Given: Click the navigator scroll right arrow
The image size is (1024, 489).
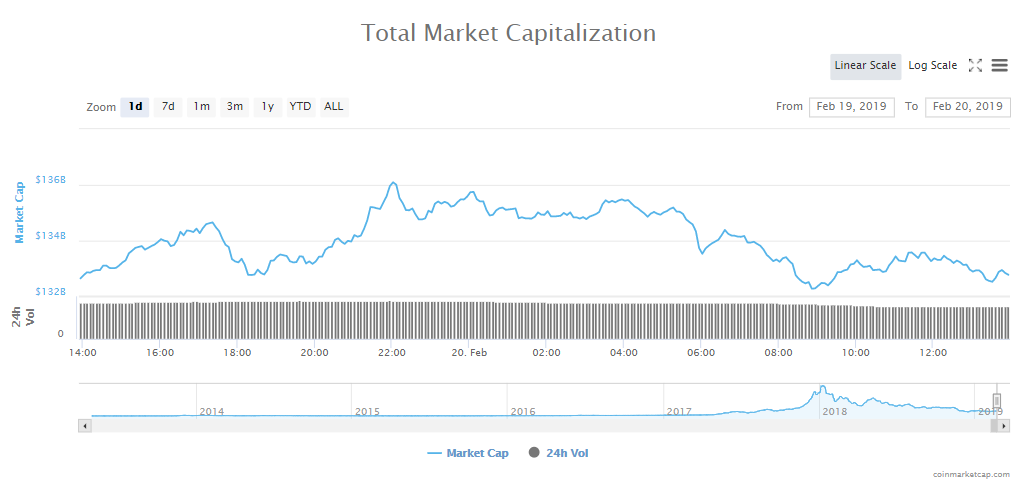Looking at the screenshot, I should [x=1003, y=426].
